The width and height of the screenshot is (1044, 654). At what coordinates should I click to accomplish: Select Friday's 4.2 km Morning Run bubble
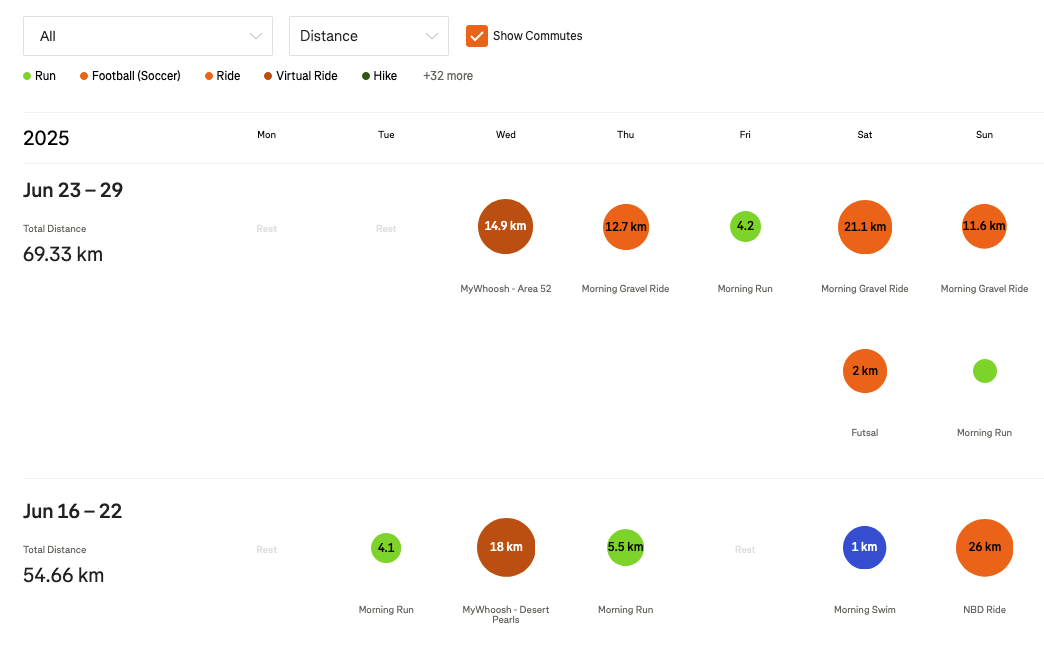pyautogui.click(x=745, y=226)
